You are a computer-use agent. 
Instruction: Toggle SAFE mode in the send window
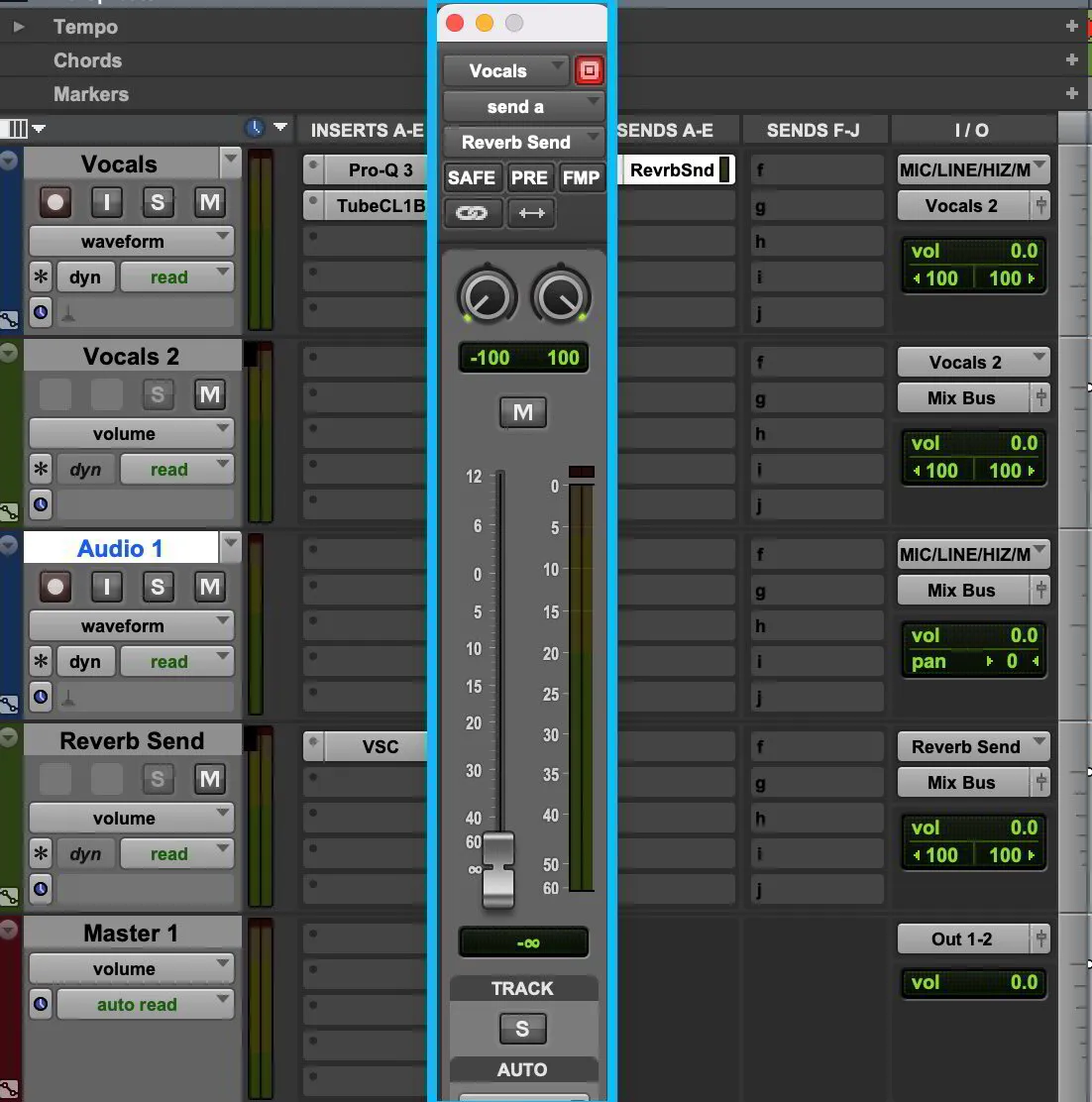pos(472,177)
